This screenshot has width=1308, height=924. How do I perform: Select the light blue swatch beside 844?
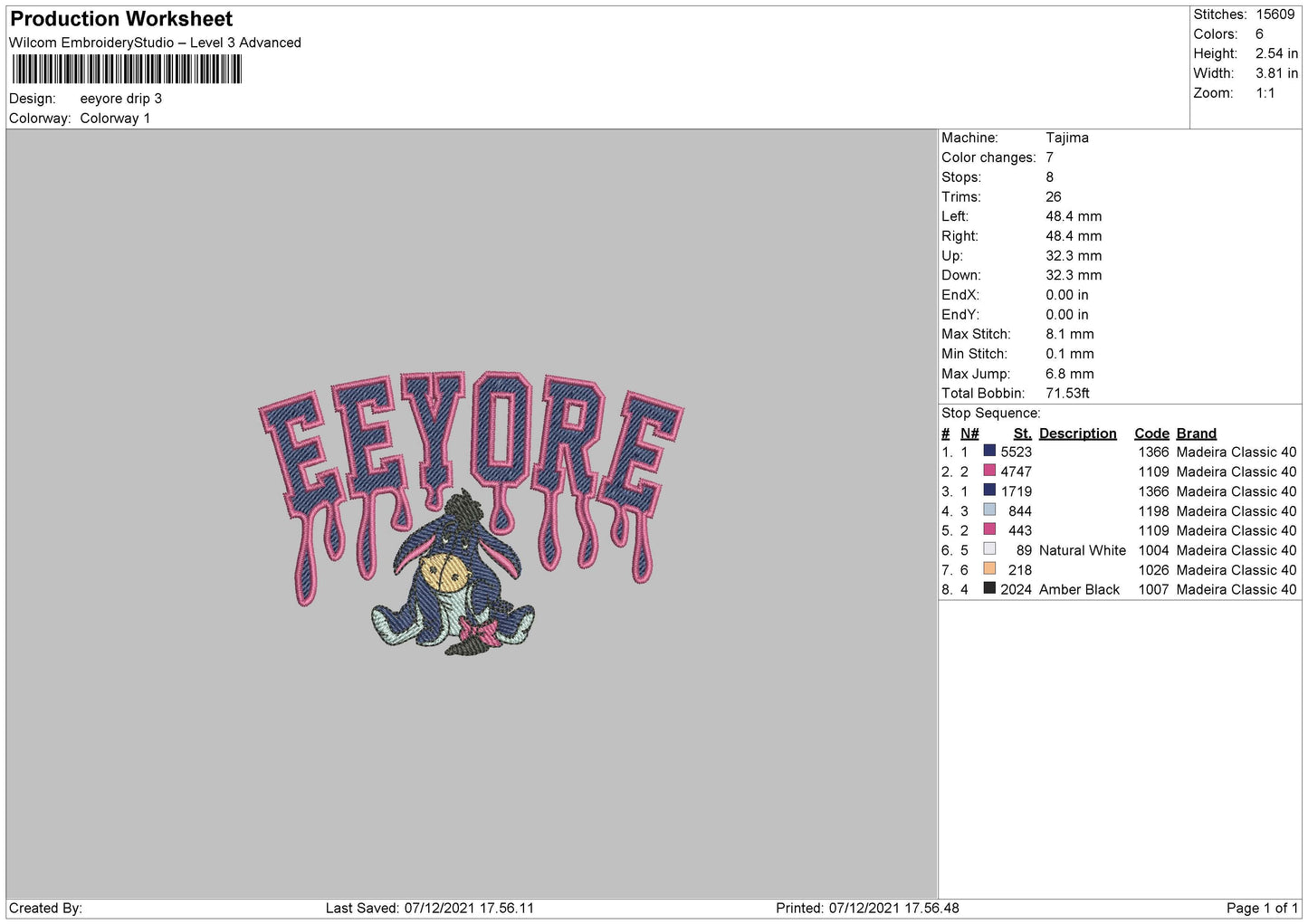point(989,510)
